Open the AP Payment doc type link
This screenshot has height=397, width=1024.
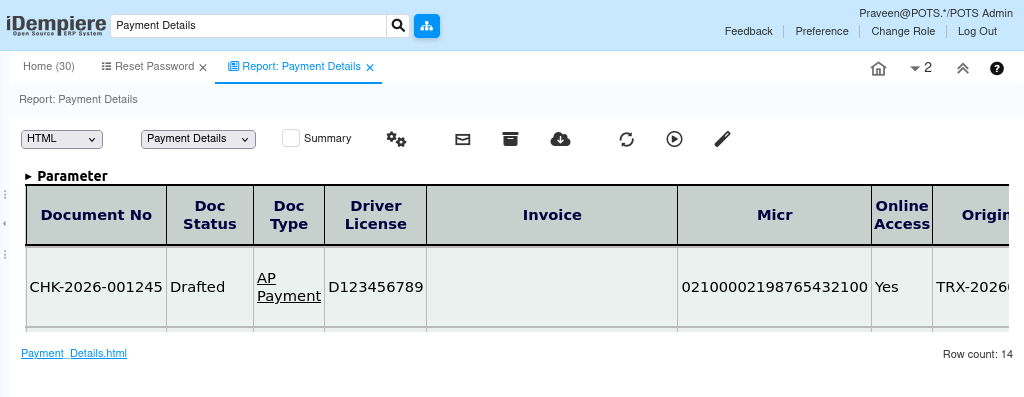[x=289, y=287]
